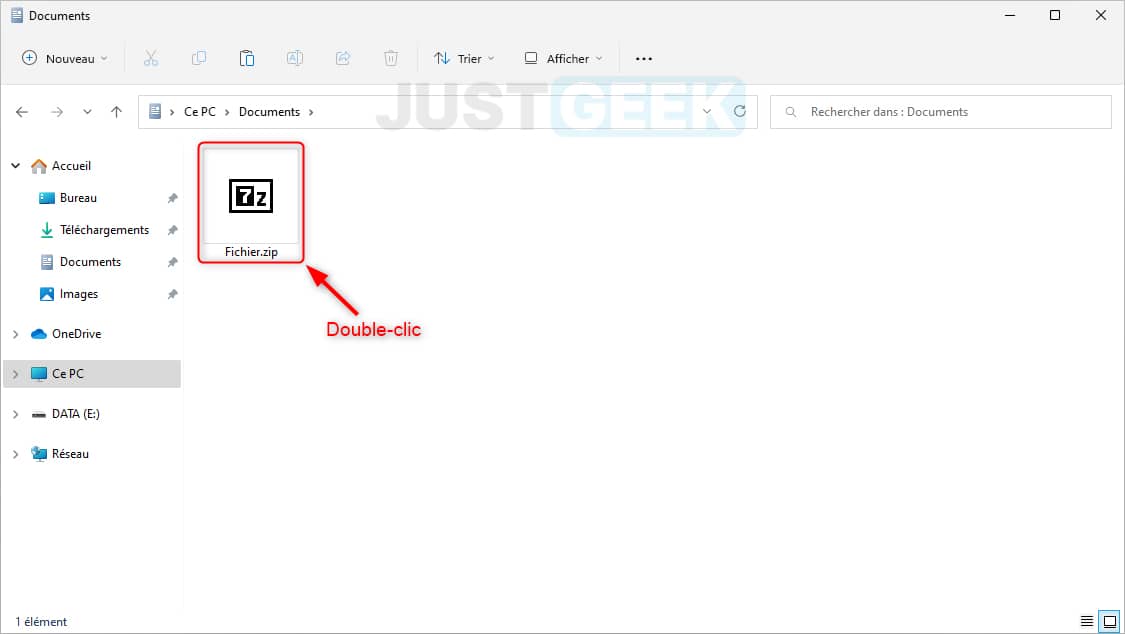The image size is (1125, 634).
Task: Minimize the Documents window
Action: tap(1009, 15)
